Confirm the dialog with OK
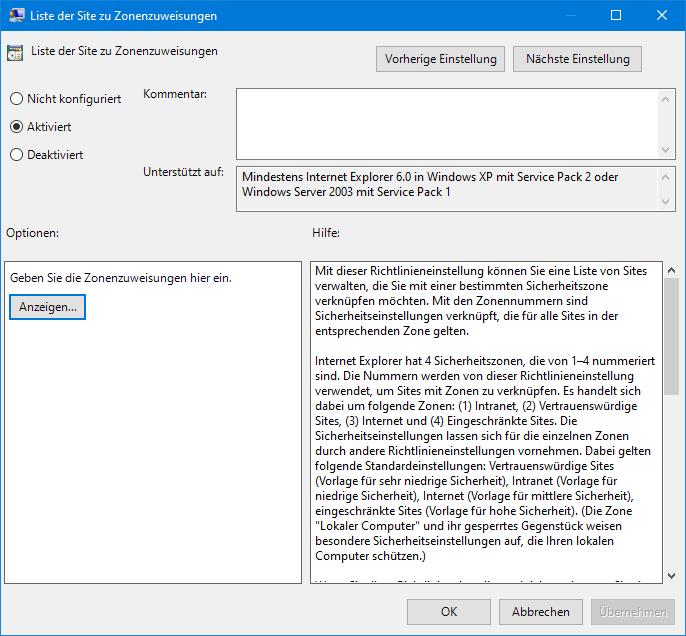Image resolution: width=686 pixels, height=636 pixels. (449, 612)
